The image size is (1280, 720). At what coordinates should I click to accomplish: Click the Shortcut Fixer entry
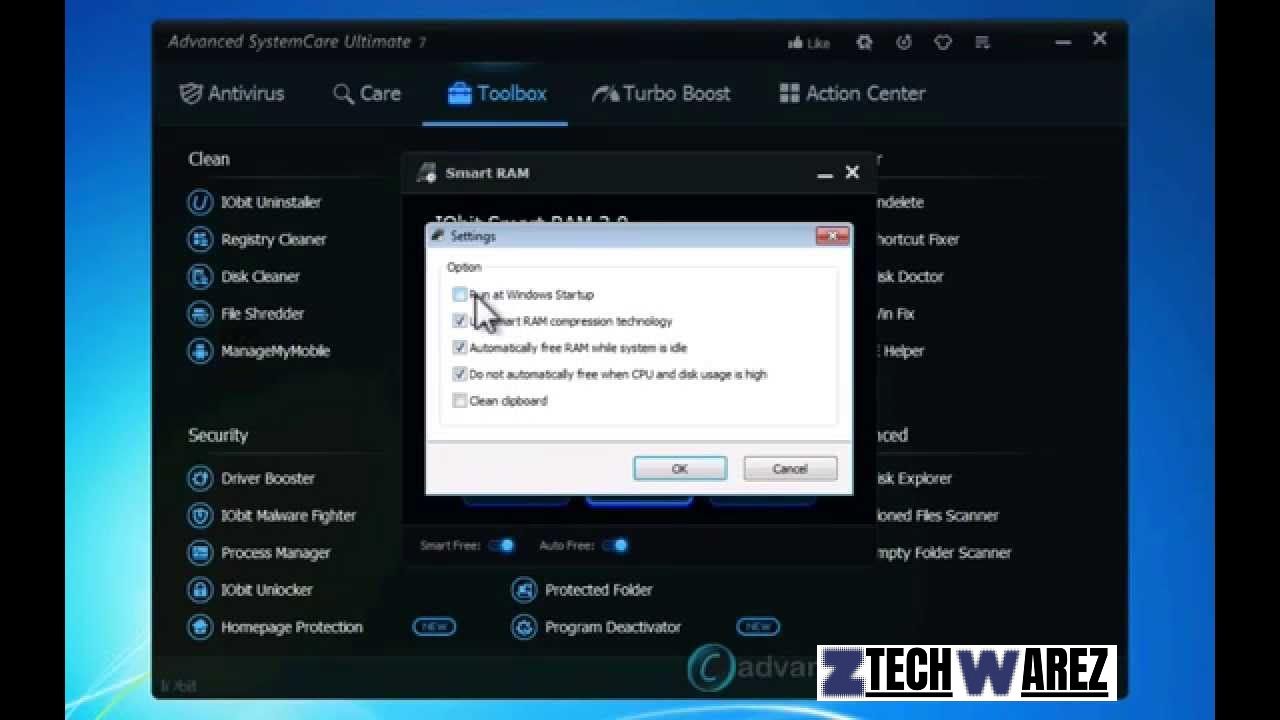[x=917, y=239]
